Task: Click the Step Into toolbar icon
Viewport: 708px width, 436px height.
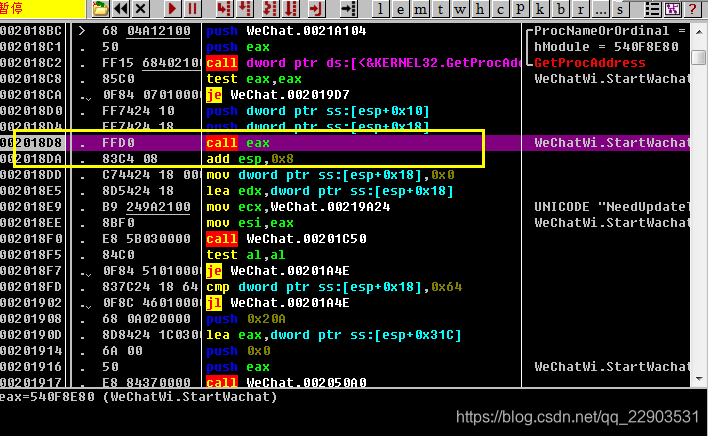Action: coord(224,9)
